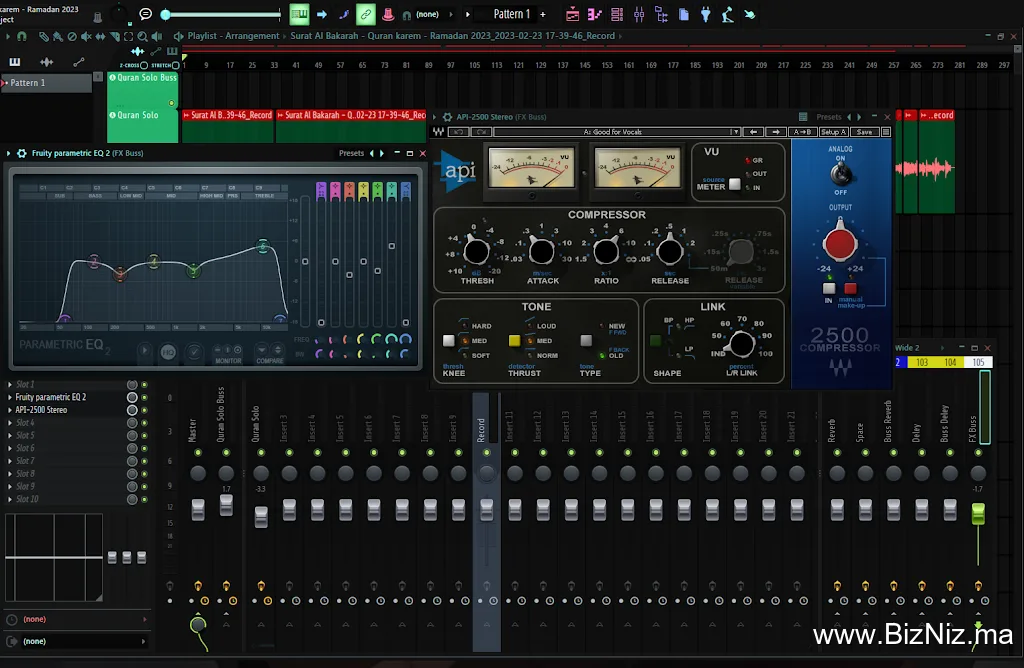Toggle the red manual make-up button
Image resolution: width=1024 pixels, height=668 pixels.
(850, 288)
